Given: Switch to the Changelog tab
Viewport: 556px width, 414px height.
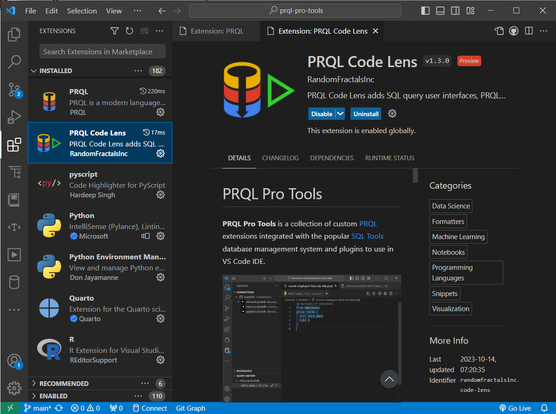Looking at the screenshot, I should tap(280, 158).
